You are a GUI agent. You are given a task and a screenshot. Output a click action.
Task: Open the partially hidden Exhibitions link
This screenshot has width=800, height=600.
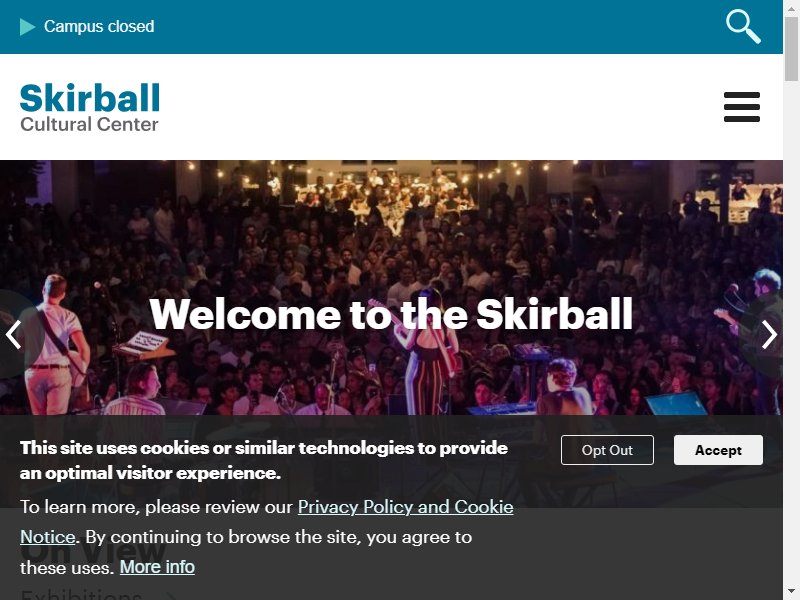82,594
